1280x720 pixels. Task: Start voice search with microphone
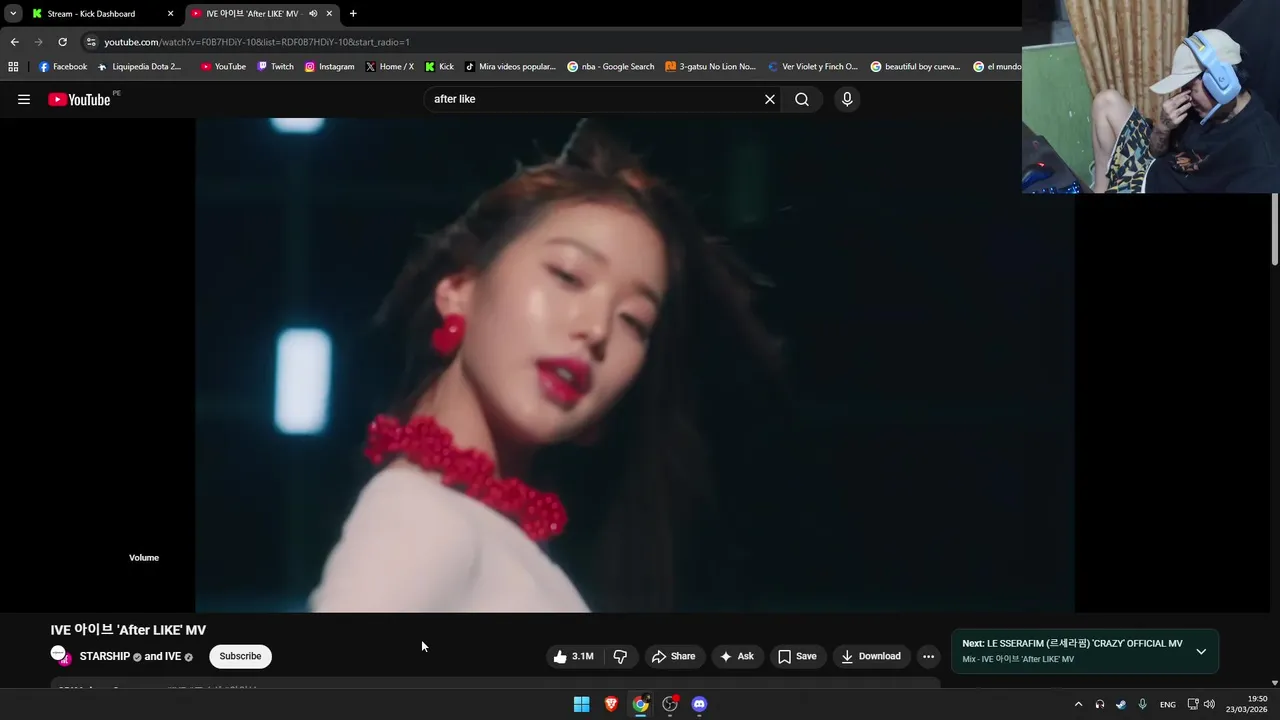847,99
